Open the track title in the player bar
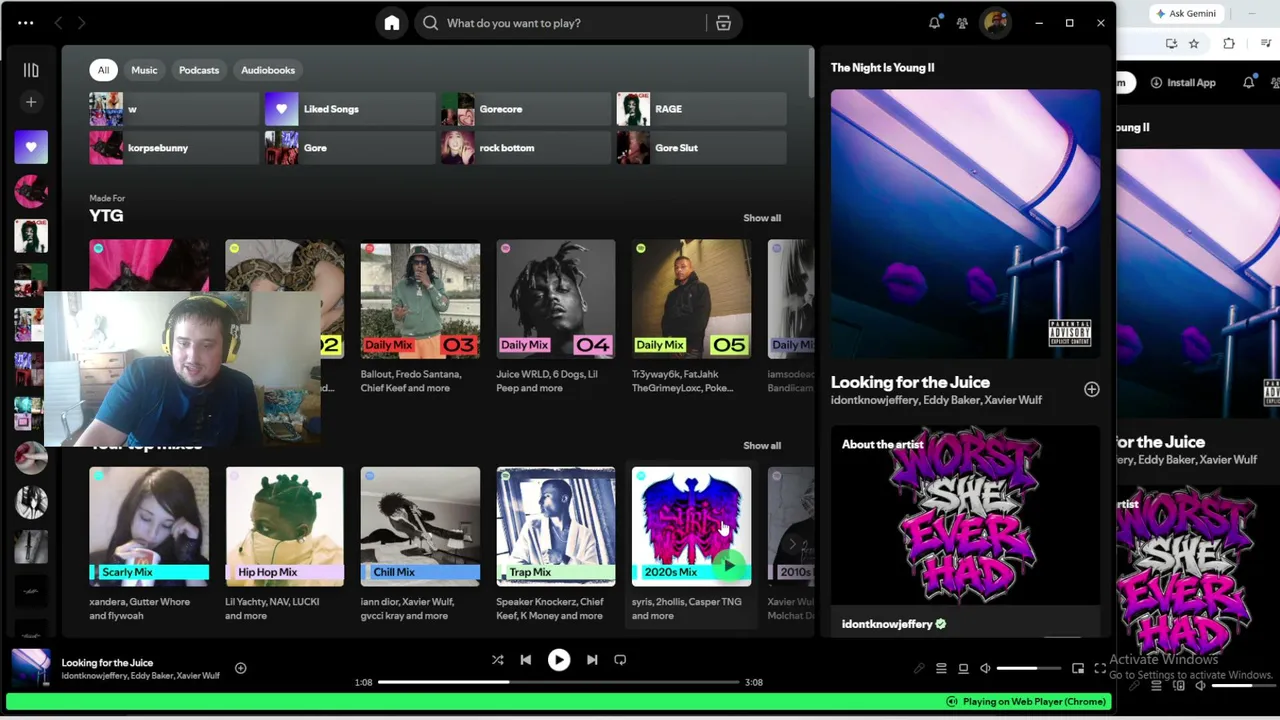This screenshot has width=1280, height=720. [107, 663]
